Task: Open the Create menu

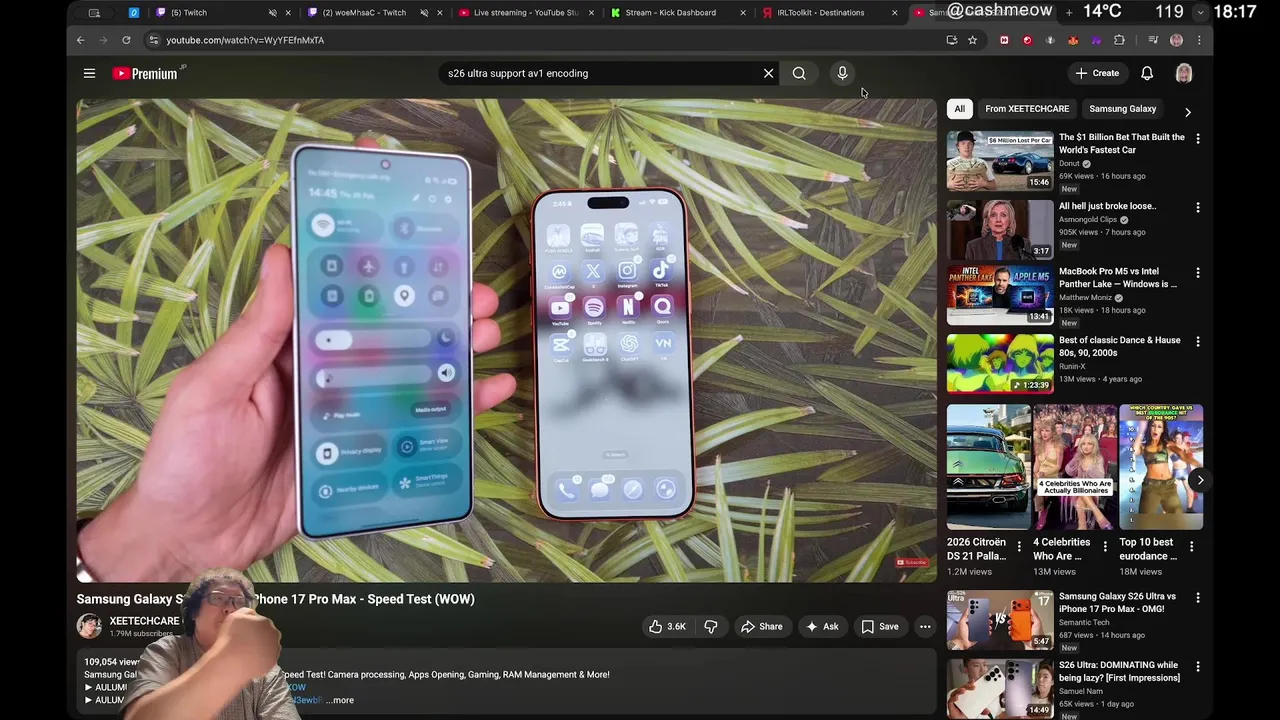Action: 1097,73
